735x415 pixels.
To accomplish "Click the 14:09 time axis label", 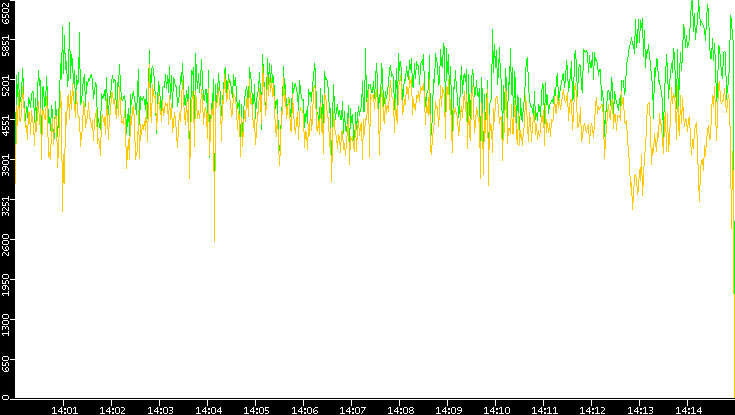I will click(449, 410).
